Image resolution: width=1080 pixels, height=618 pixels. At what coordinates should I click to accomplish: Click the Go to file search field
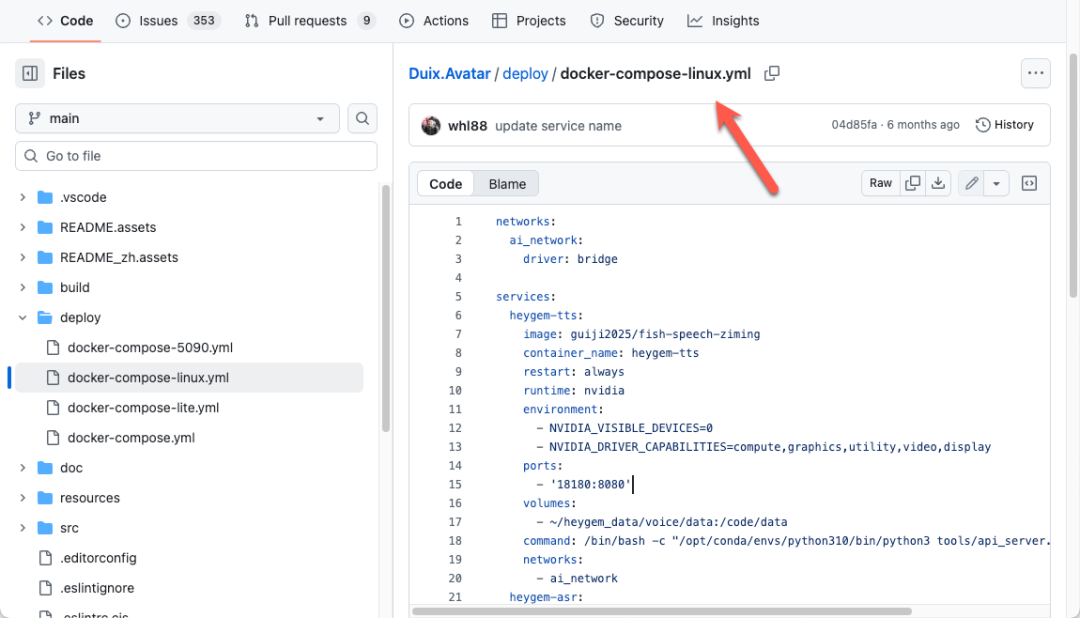coord(196,156)
